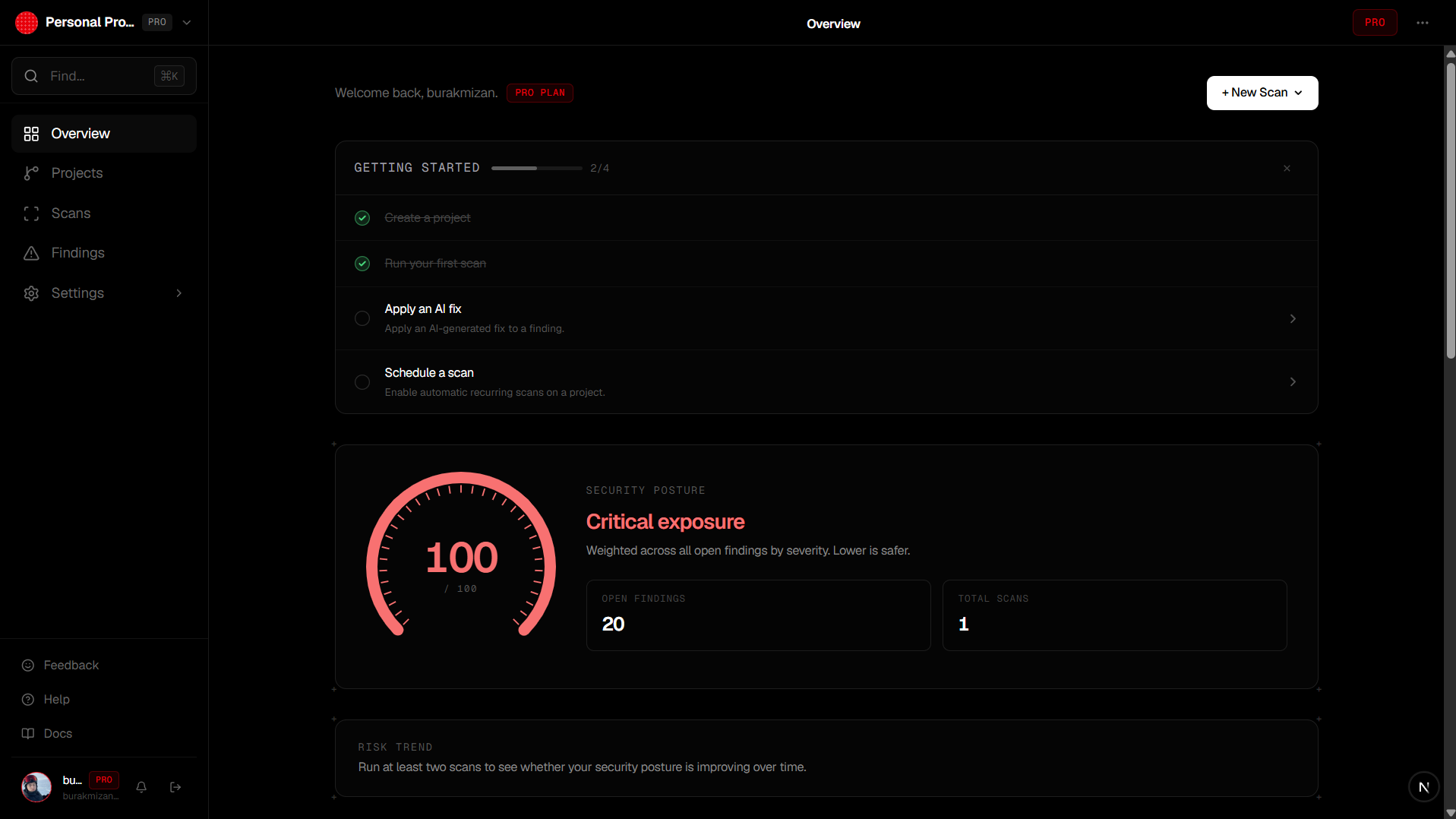Click the vertical scrollbar thumb

tap(1450, 211)
